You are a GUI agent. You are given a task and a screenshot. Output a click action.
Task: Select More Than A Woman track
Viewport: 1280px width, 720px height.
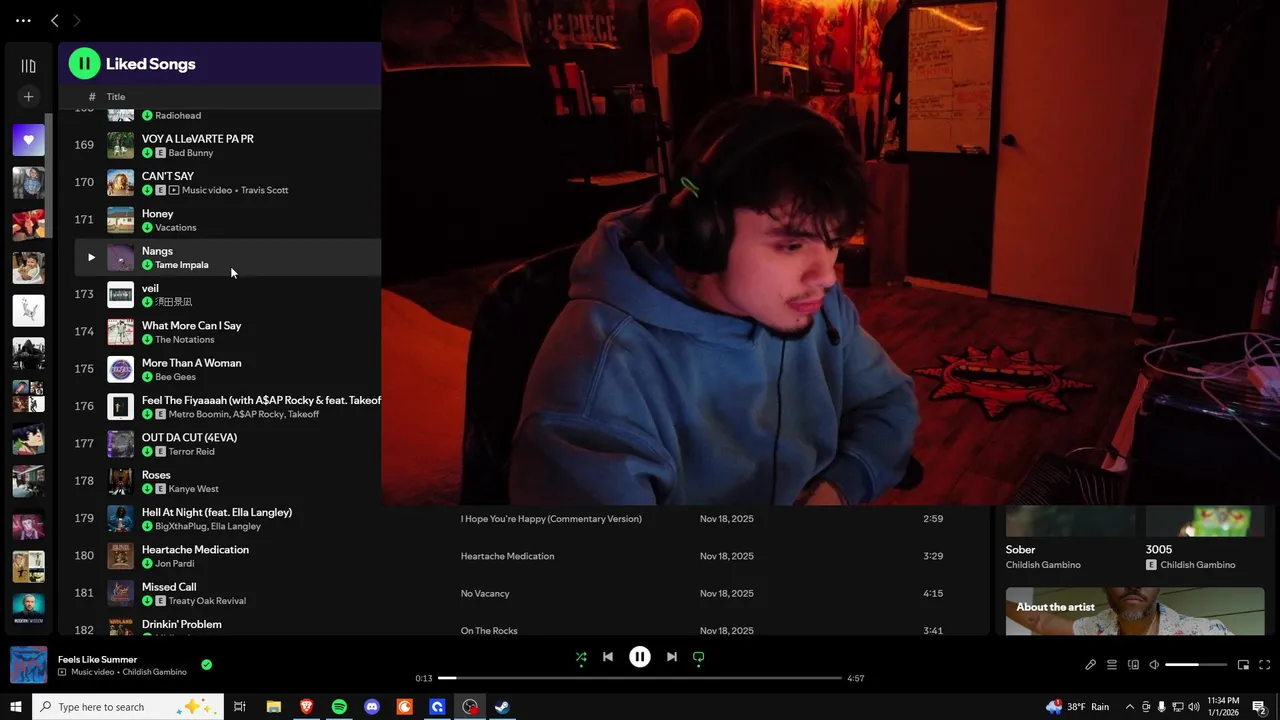click(191, 363)
